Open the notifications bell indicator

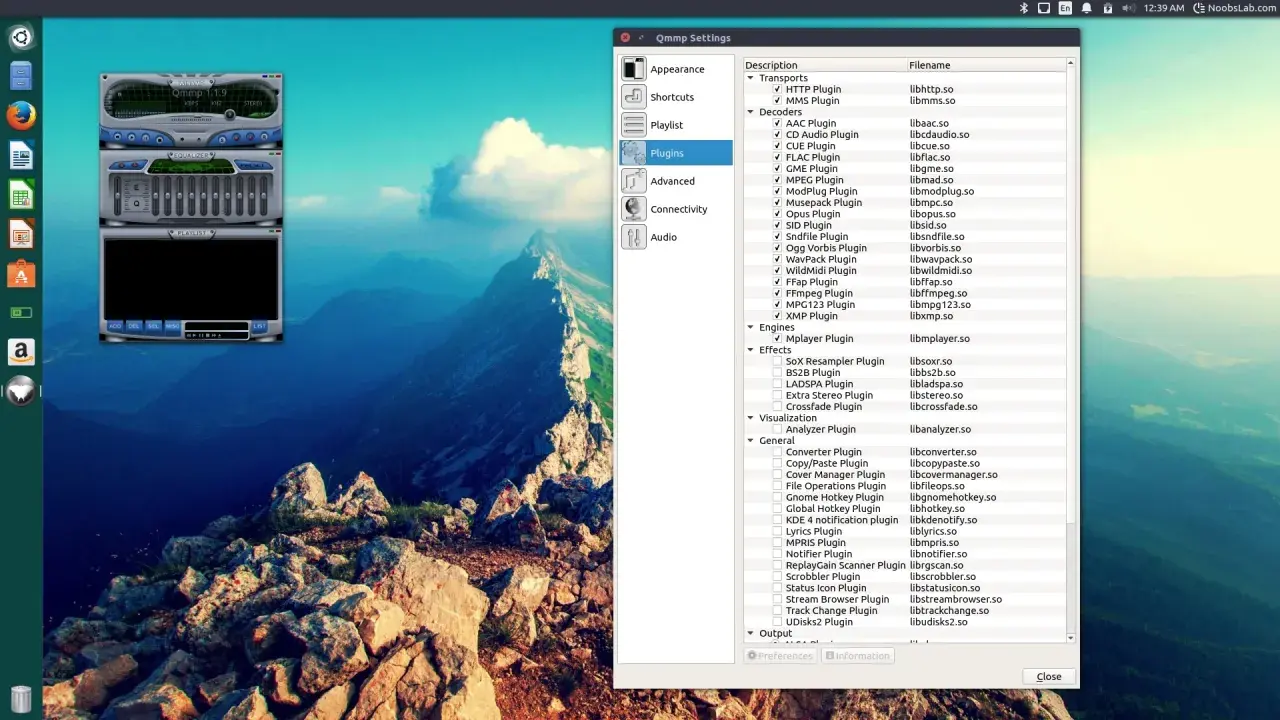pyautogui.click(x=1086, y=8)
